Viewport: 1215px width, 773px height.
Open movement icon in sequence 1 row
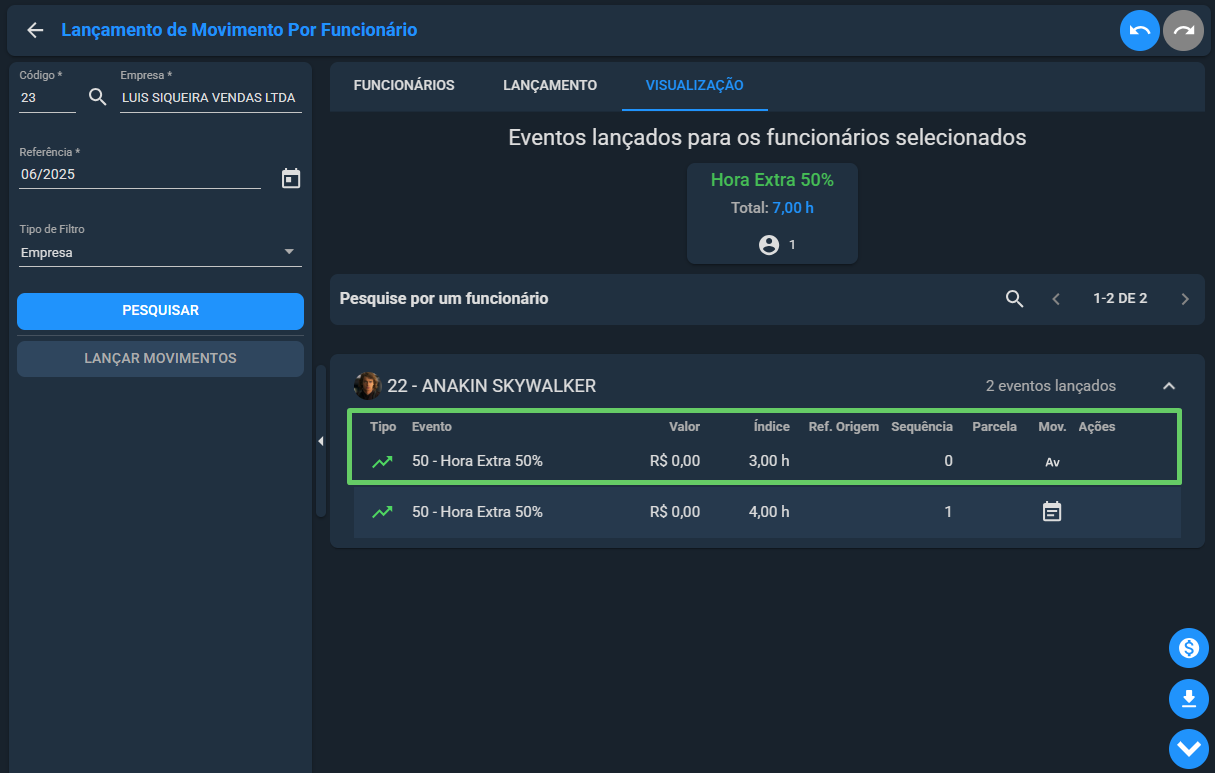[x=1052, y=512]
